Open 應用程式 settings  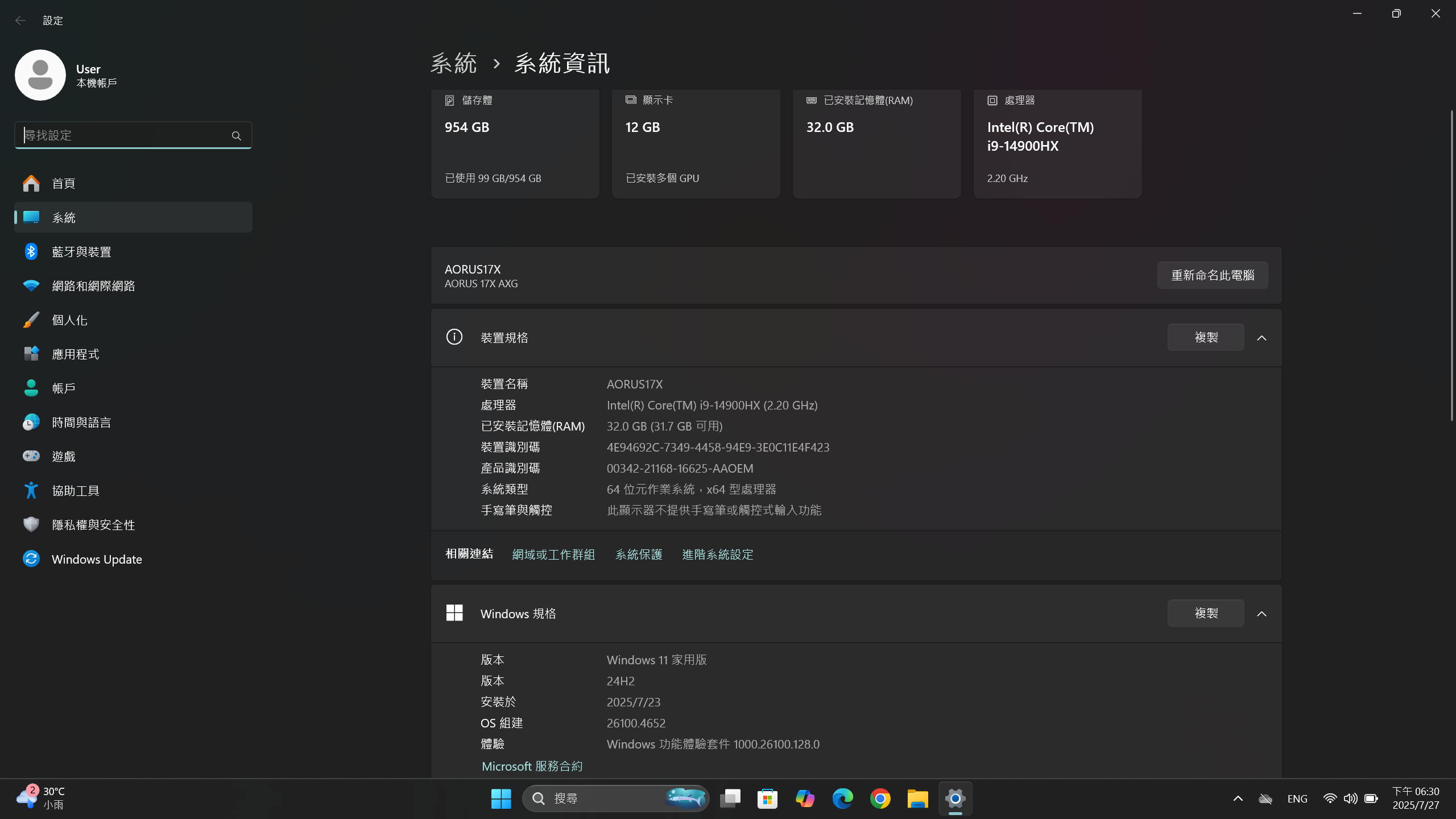point(133,354)
